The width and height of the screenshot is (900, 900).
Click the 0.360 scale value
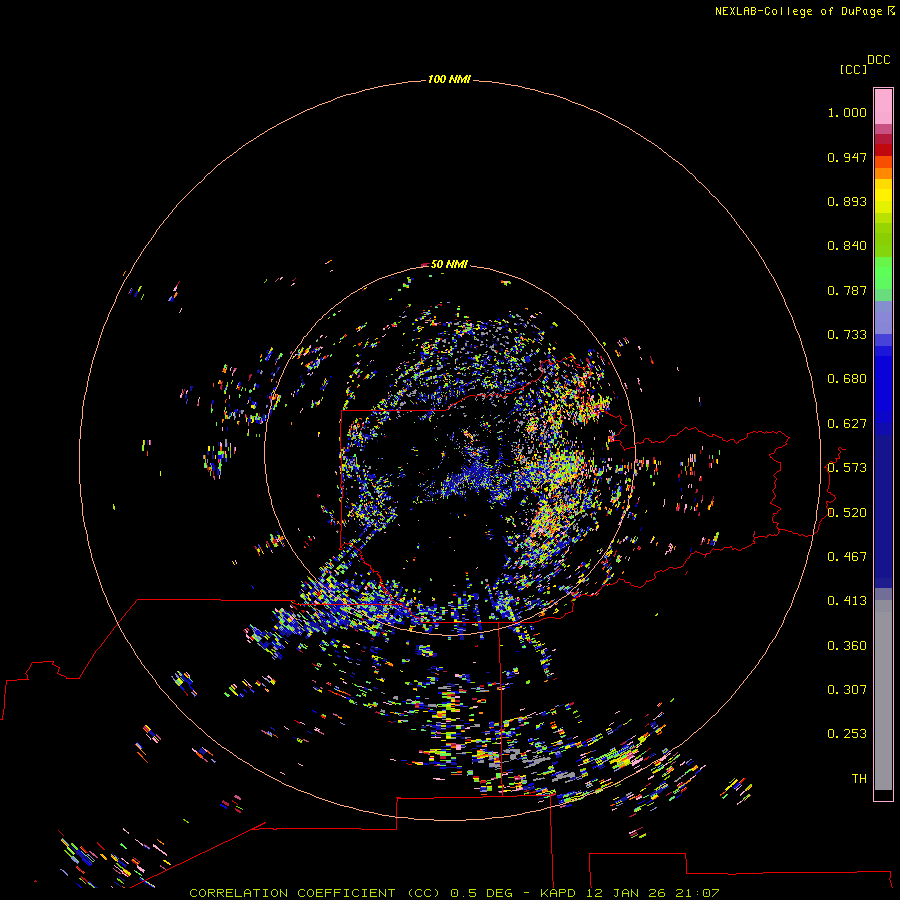tap(847, 646)
